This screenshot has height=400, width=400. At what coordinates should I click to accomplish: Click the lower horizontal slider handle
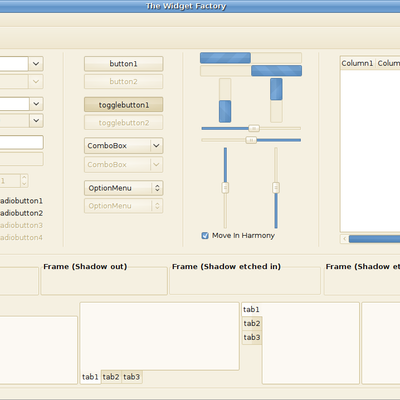(x=251, y=140)
